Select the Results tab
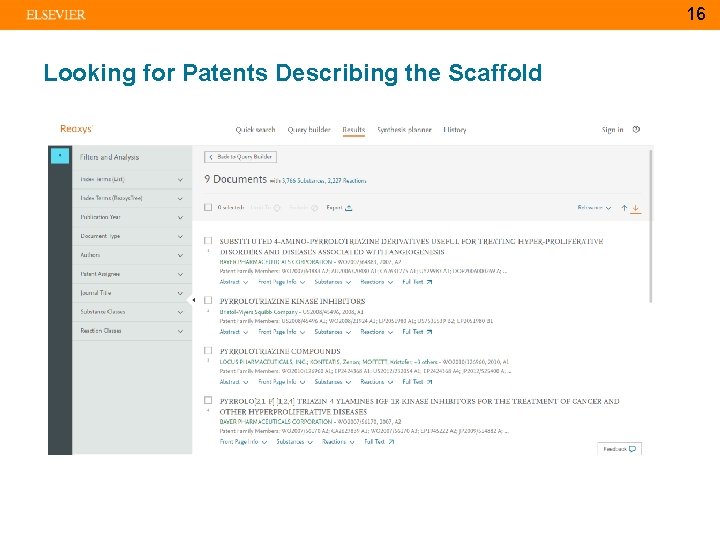Image resolution: width=720 pixels, height=540 pixels. point(354,130)
